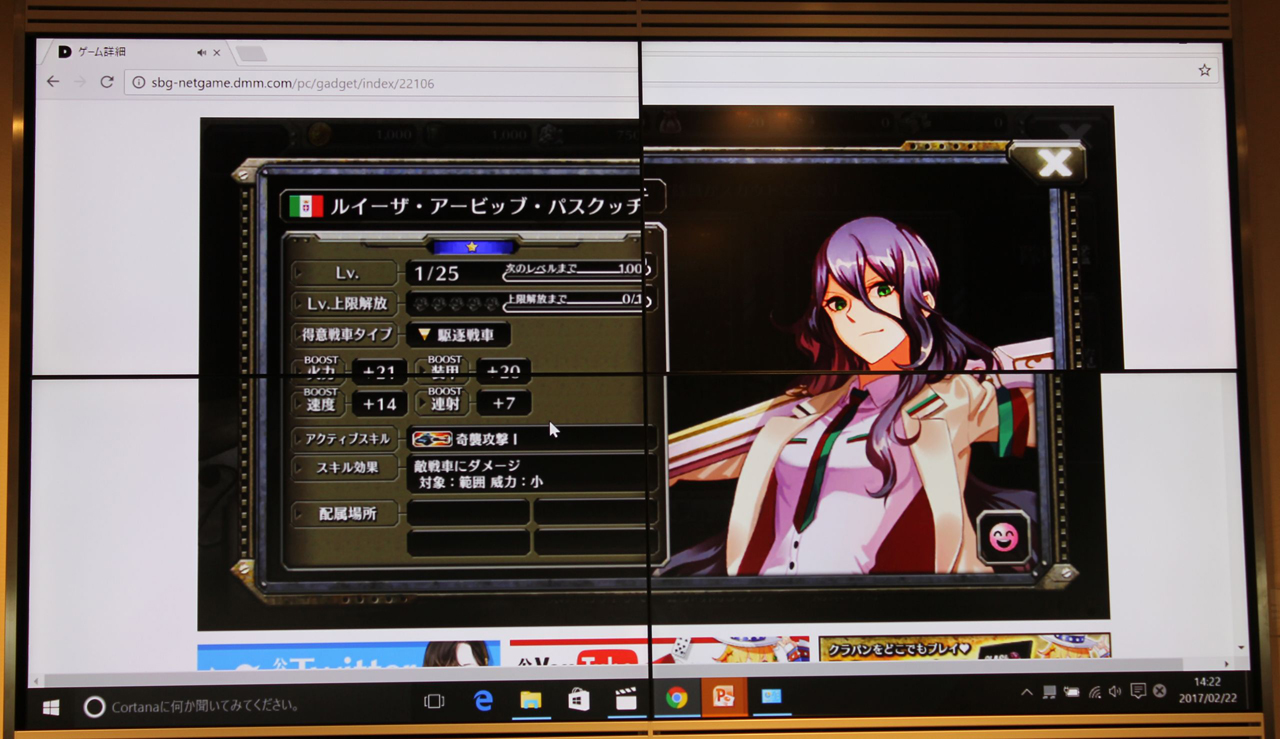Image resolution: width=1280 pixels, height=739 pixels.
Task: Open the network icon in the system tray
Action: click(1094, 692)
